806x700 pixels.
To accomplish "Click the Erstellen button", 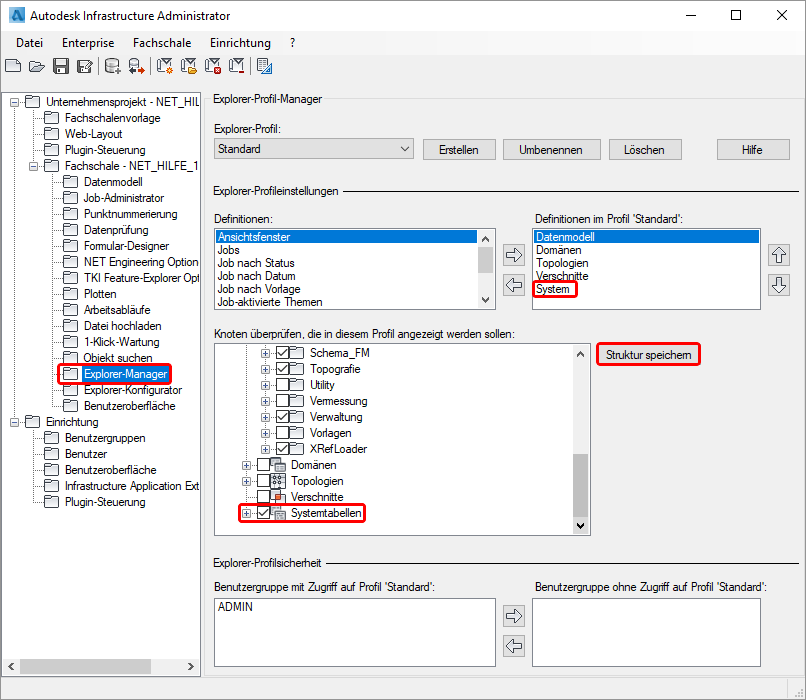I will [459, 150].
